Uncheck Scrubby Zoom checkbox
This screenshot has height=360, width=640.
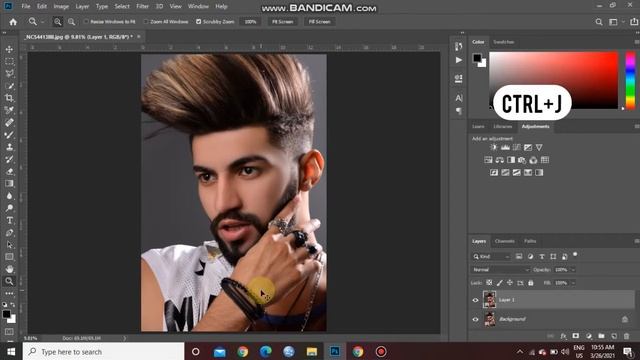pyautogui.click(x=198, y=22)
